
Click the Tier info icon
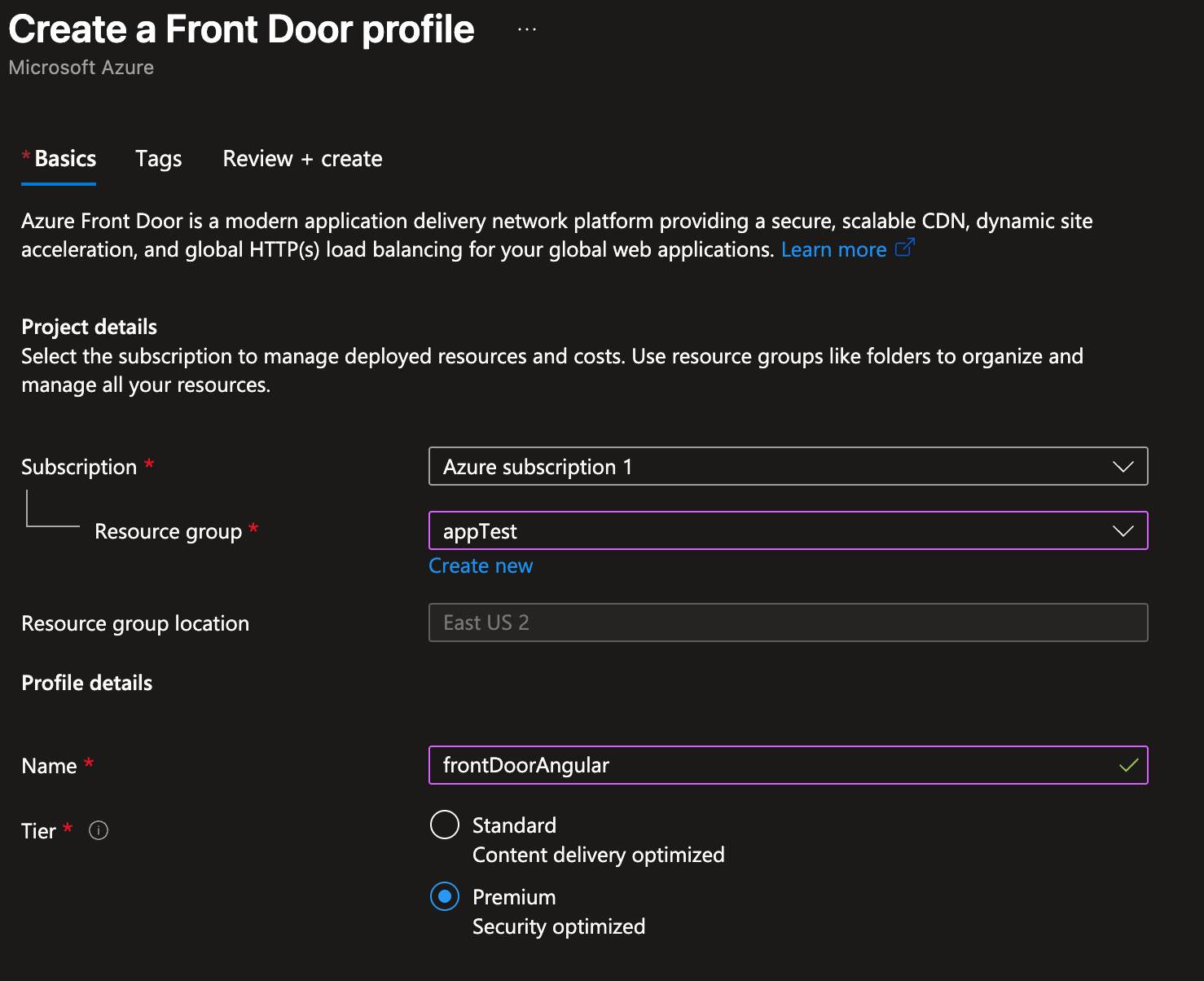(x=99, y=830)
